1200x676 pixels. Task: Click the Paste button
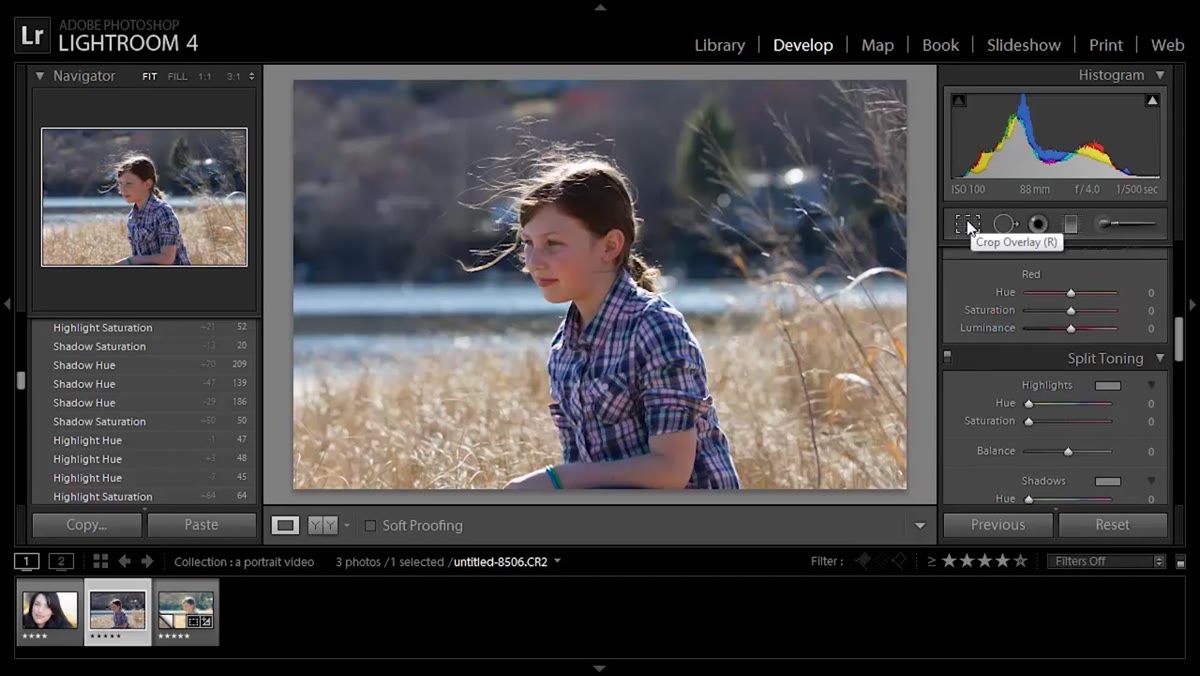click(201, 525)
